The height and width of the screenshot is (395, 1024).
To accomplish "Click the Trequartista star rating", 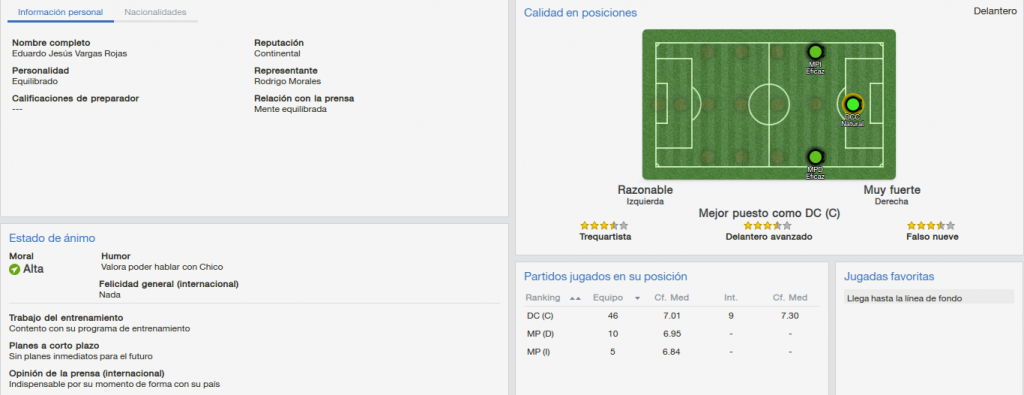I will point(604,225).
